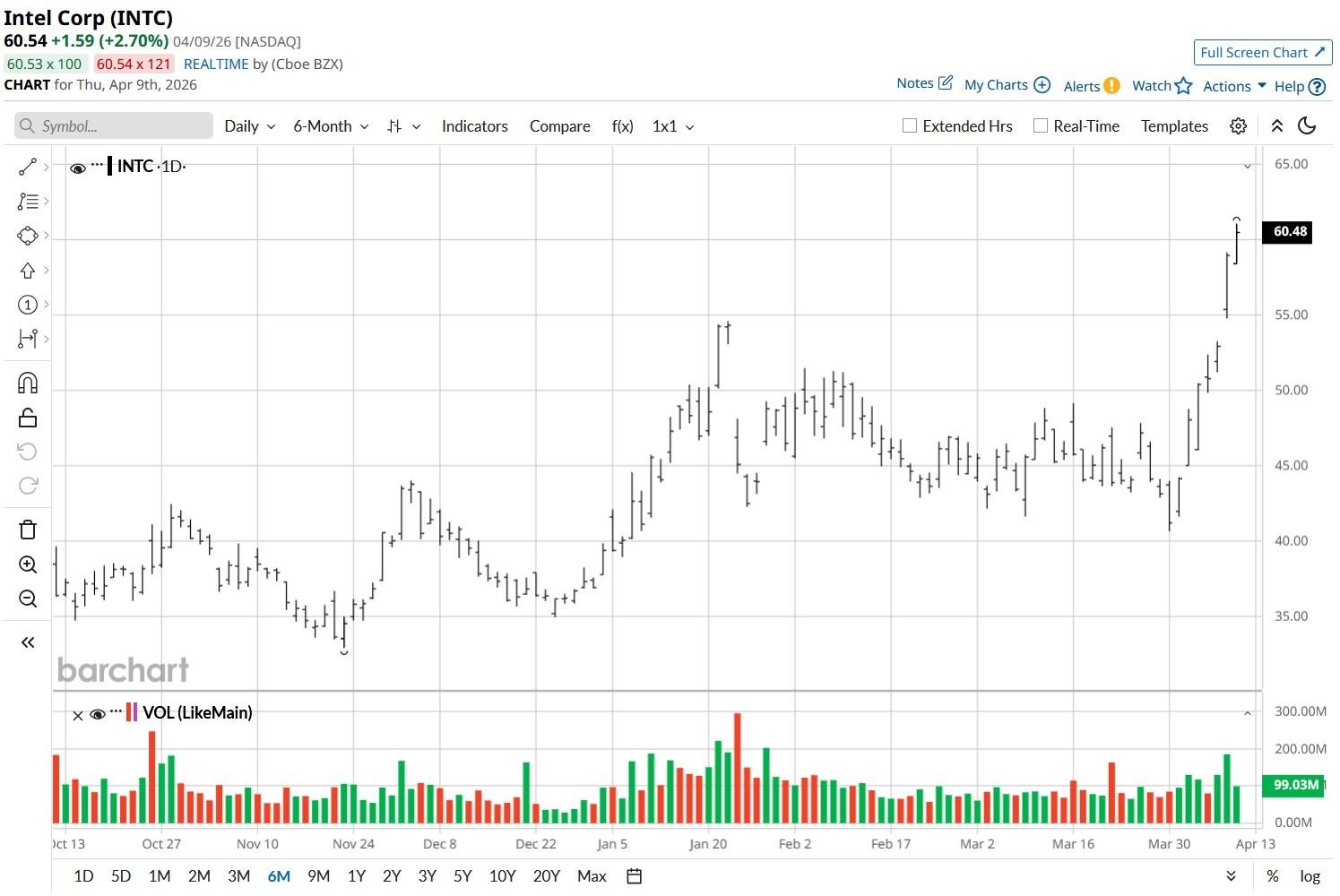The width and height of the screenshot is (1340, 896).
Task: Click the Symbol search input field
Action: [121, 126]
